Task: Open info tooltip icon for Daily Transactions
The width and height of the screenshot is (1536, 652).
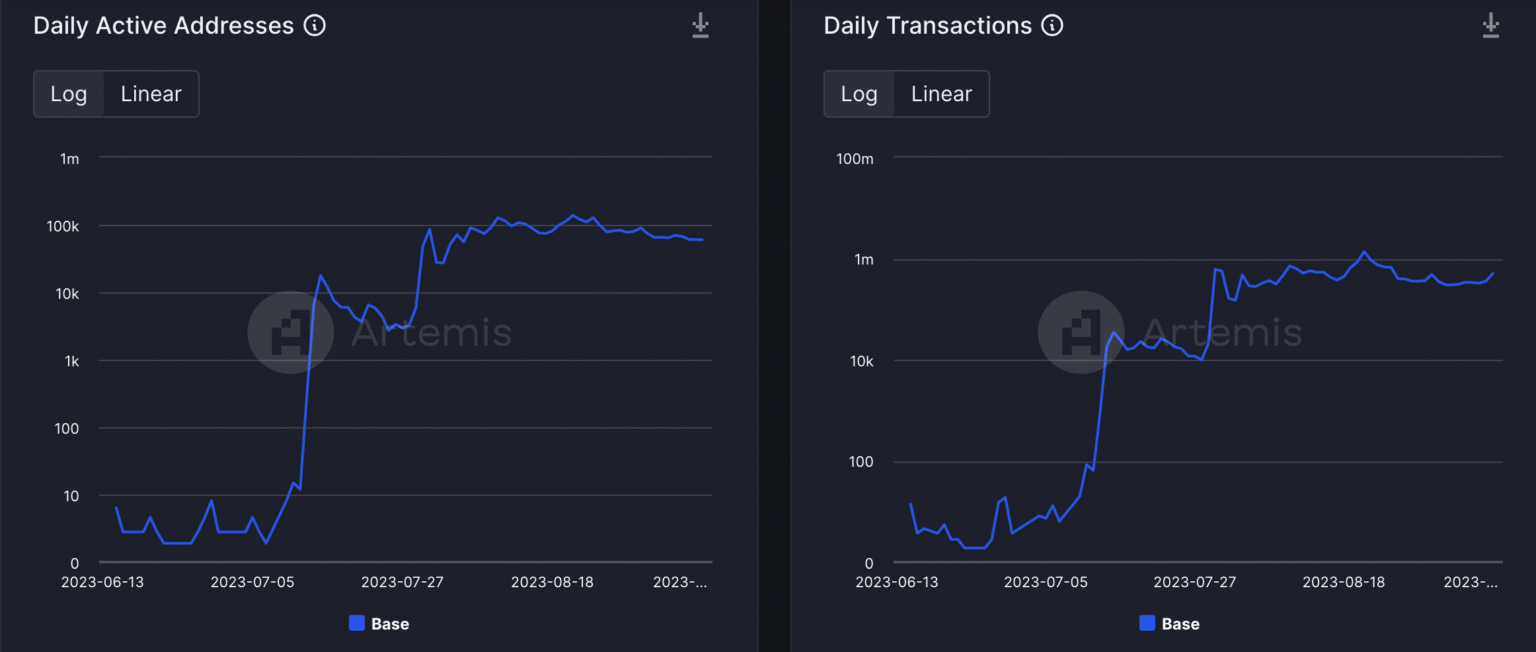Action: (1052, 26)
